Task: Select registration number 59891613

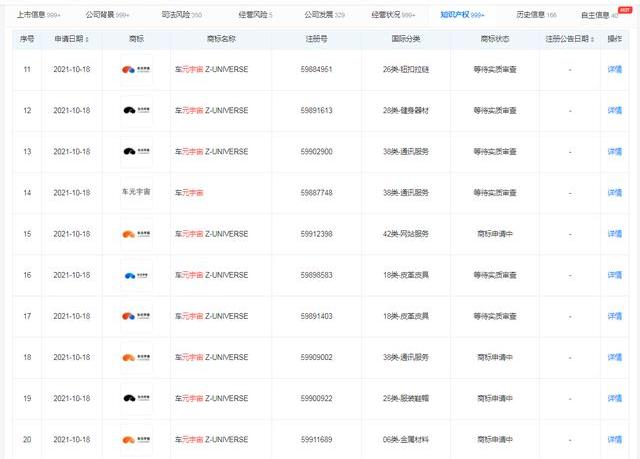Action: pyautogui.click(x=316, y=110)
